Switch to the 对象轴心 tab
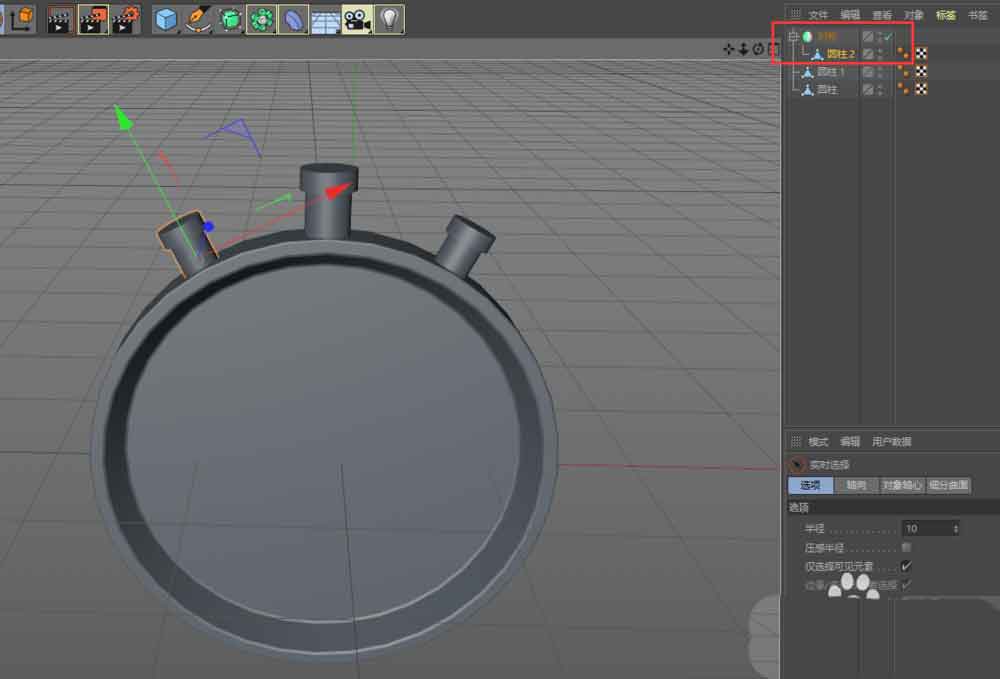This screenshot has height=679, width=1000. [x=901, y=486]
